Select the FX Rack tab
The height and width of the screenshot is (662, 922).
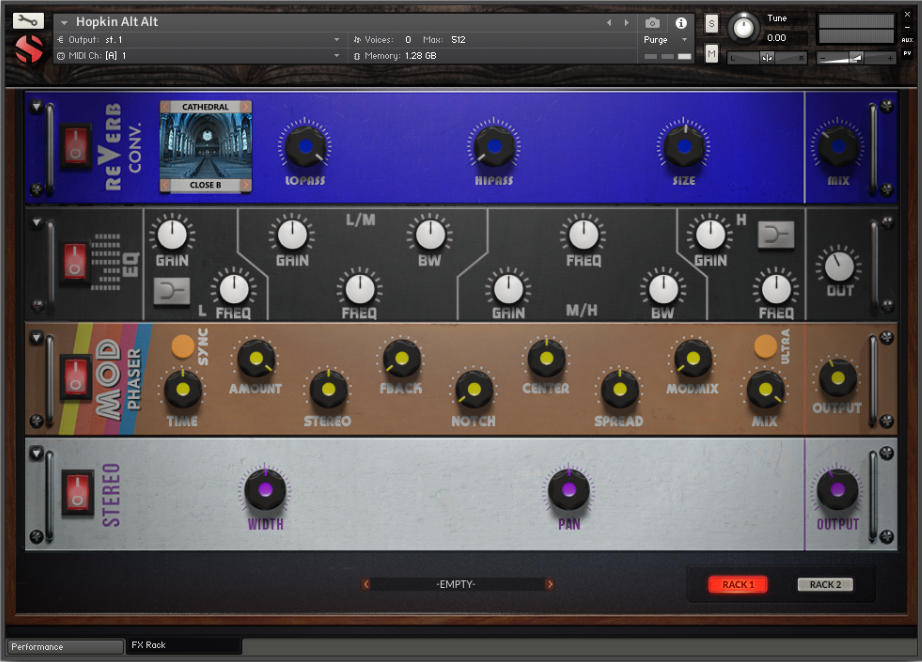182,646
